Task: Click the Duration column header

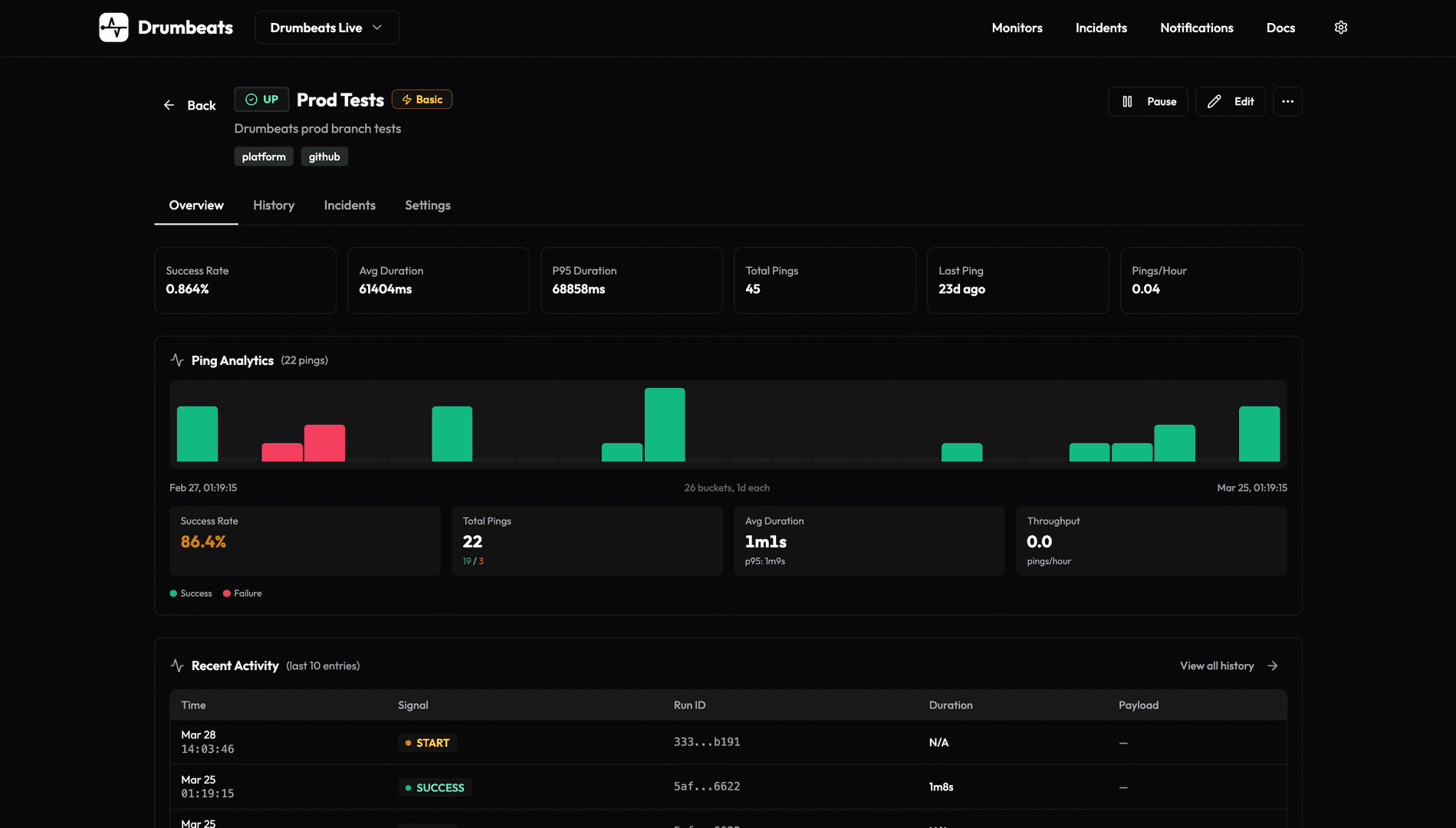Action: click(951, 705)
